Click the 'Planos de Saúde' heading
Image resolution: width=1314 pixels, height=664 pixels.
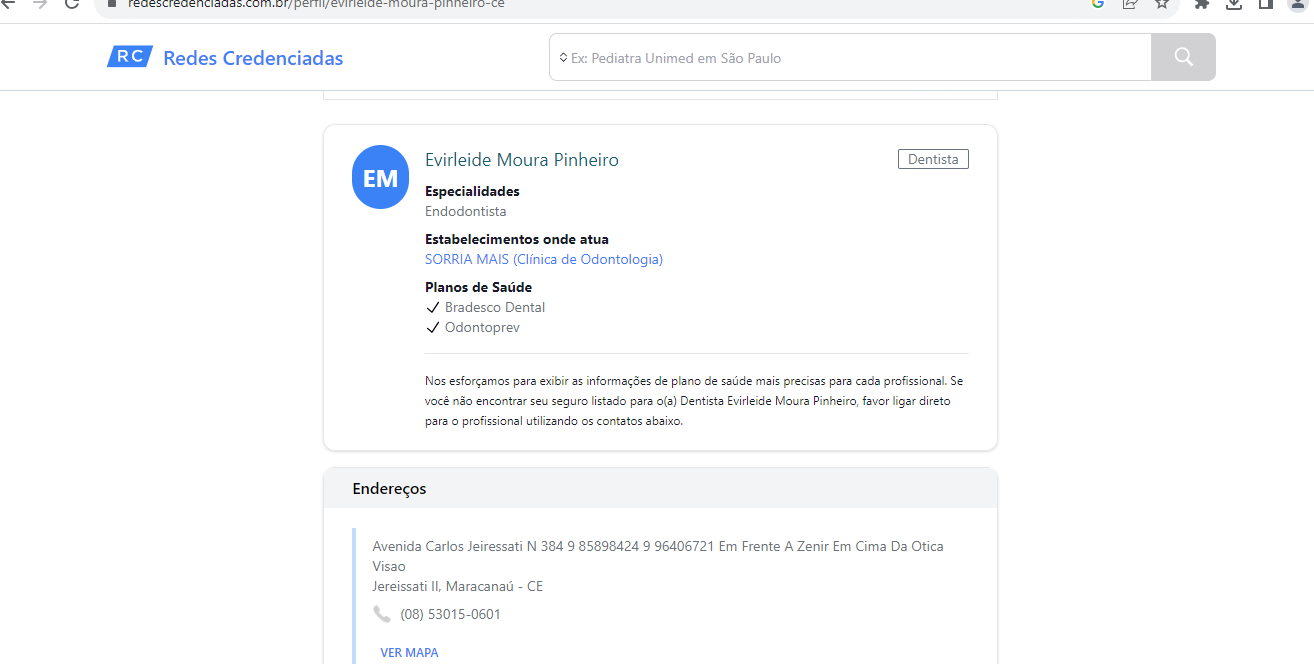[479, 287]
